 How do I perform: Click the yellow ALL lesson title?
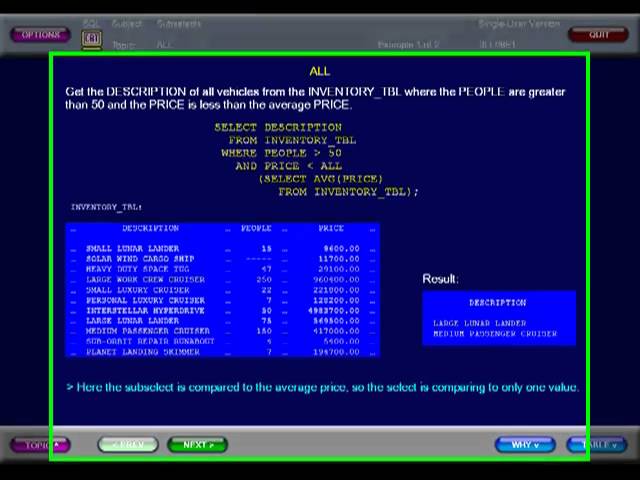coord(320,72)
